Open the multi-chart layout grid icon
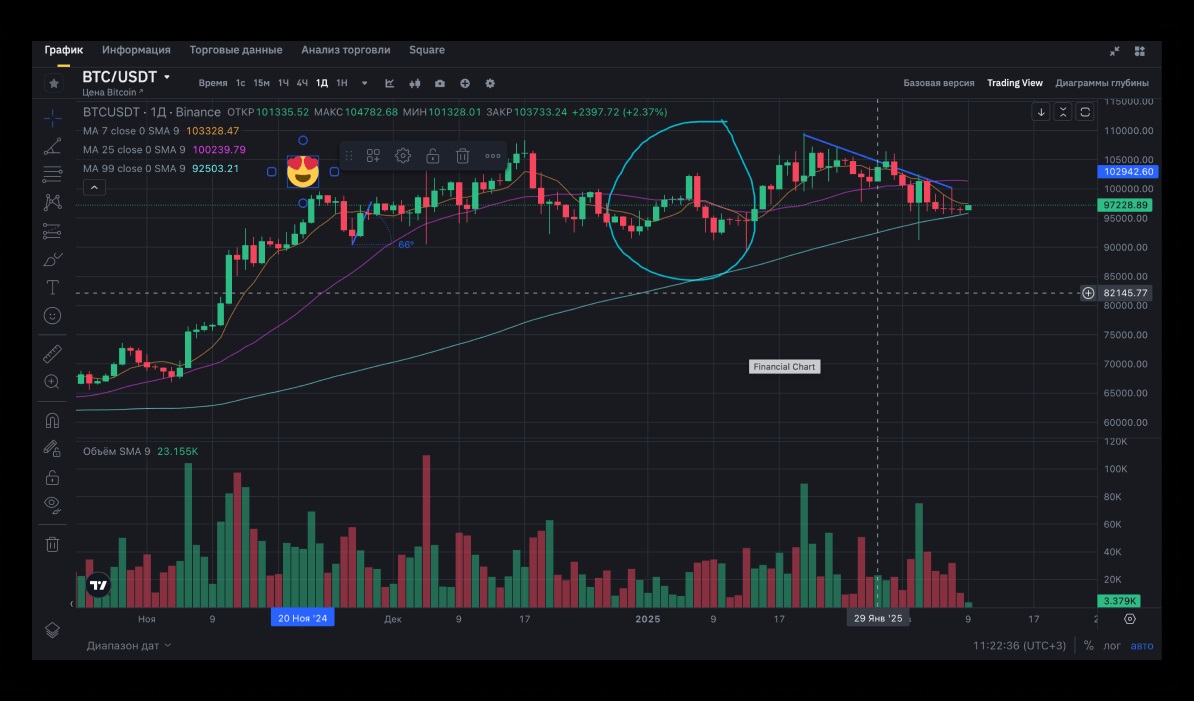This screenshot has height=701, width=1194. click(1140, 51)
